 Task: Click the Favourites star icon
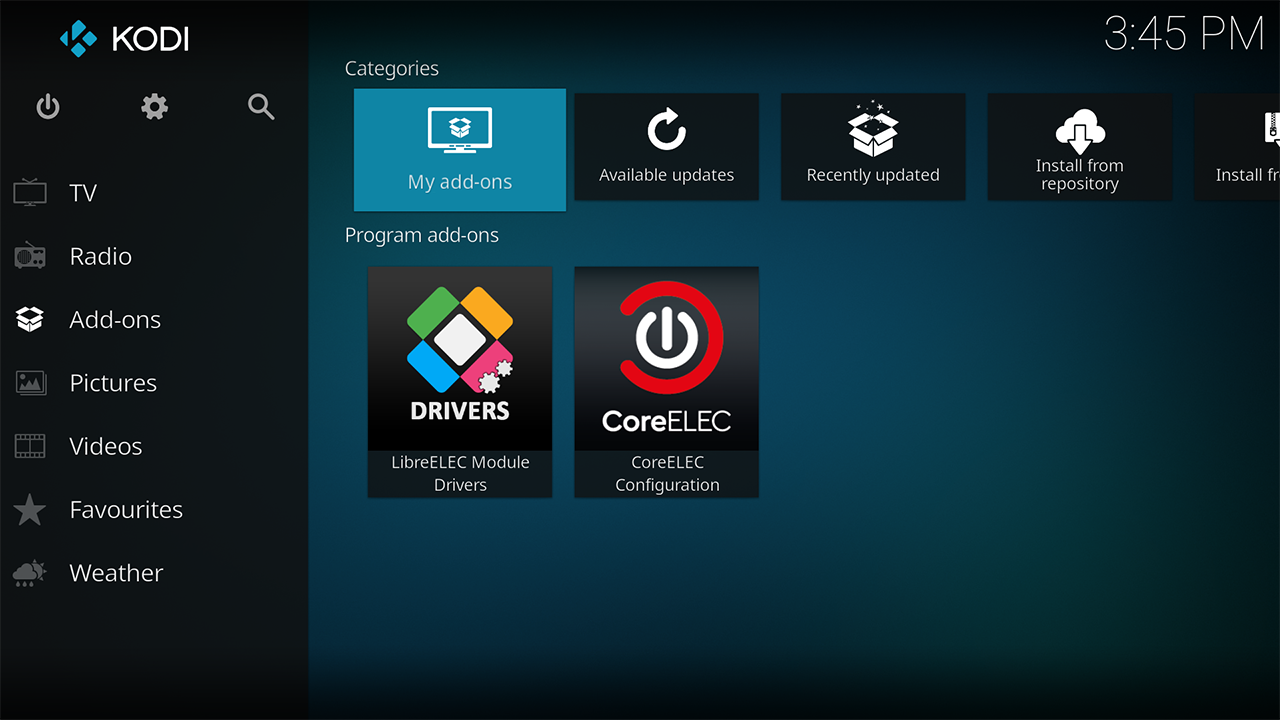(x=30, y=509)
